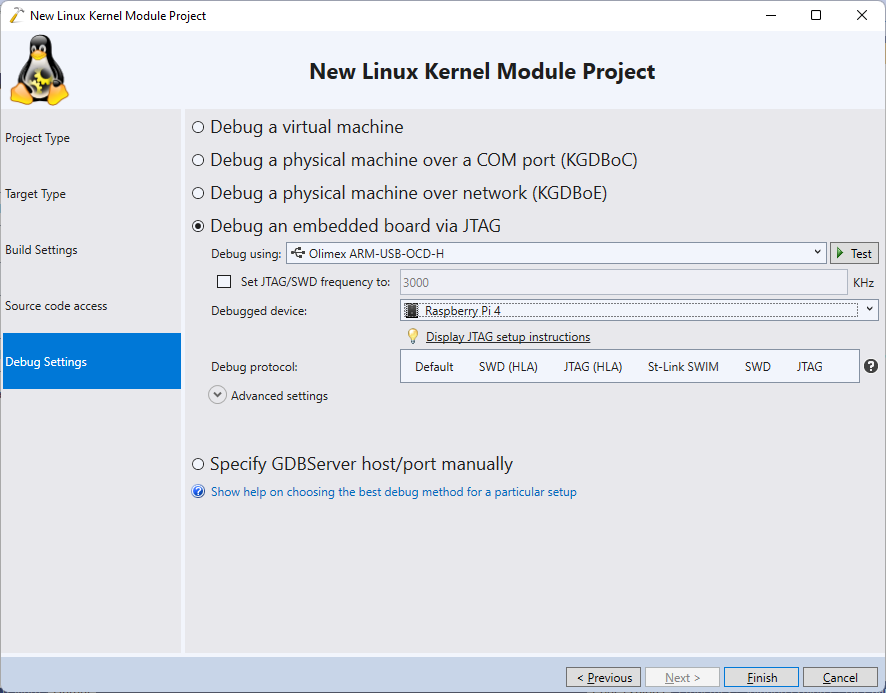Choose St-Link SWIM debug protocol

click(x=683, y=366)
